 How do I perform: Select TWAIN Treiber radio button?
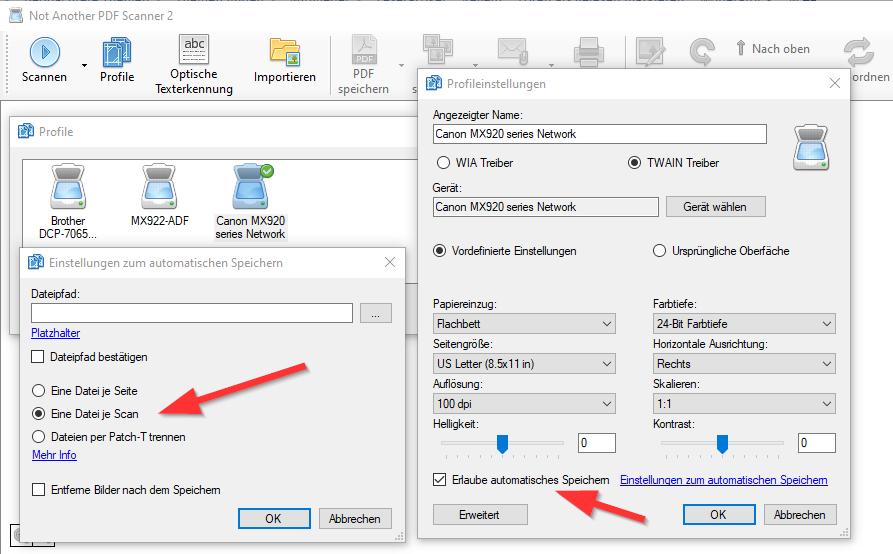point(634,163)
